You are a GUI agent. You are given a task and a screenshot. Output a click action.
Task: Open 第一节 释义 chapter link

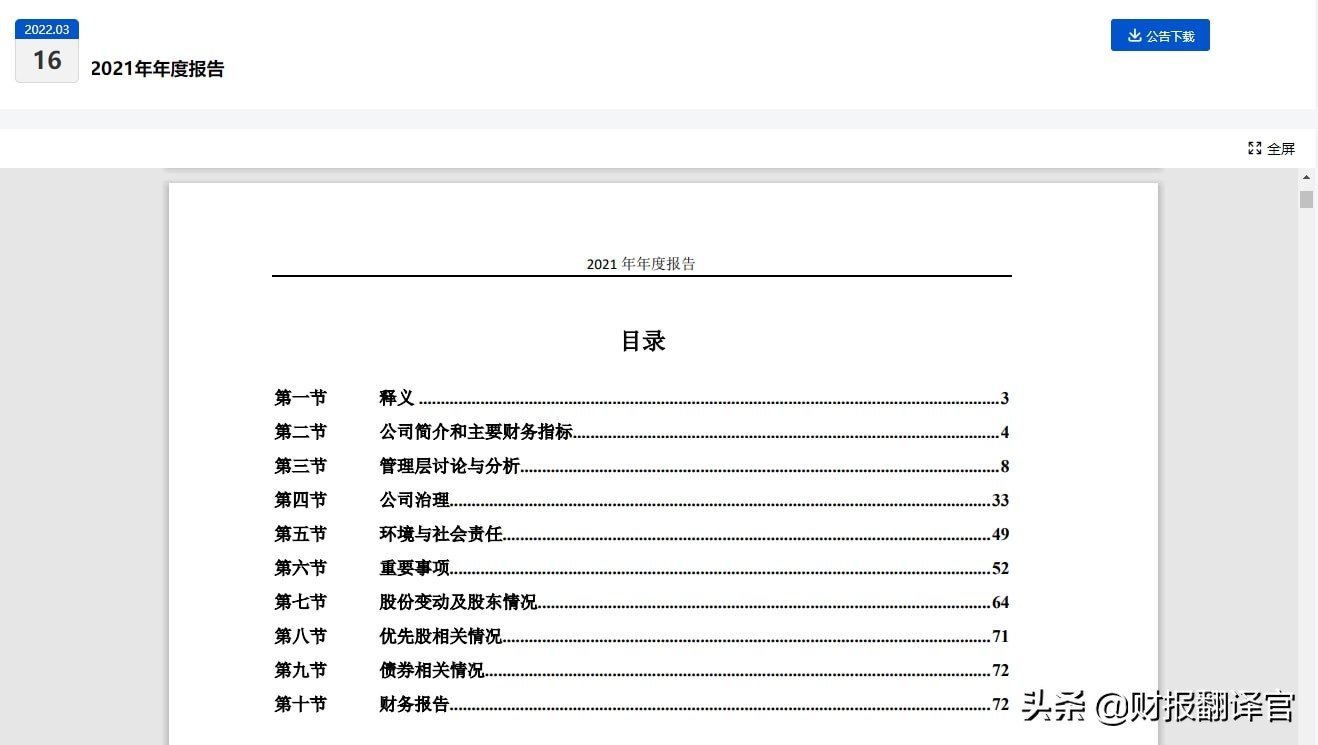[x=397, y=397]
